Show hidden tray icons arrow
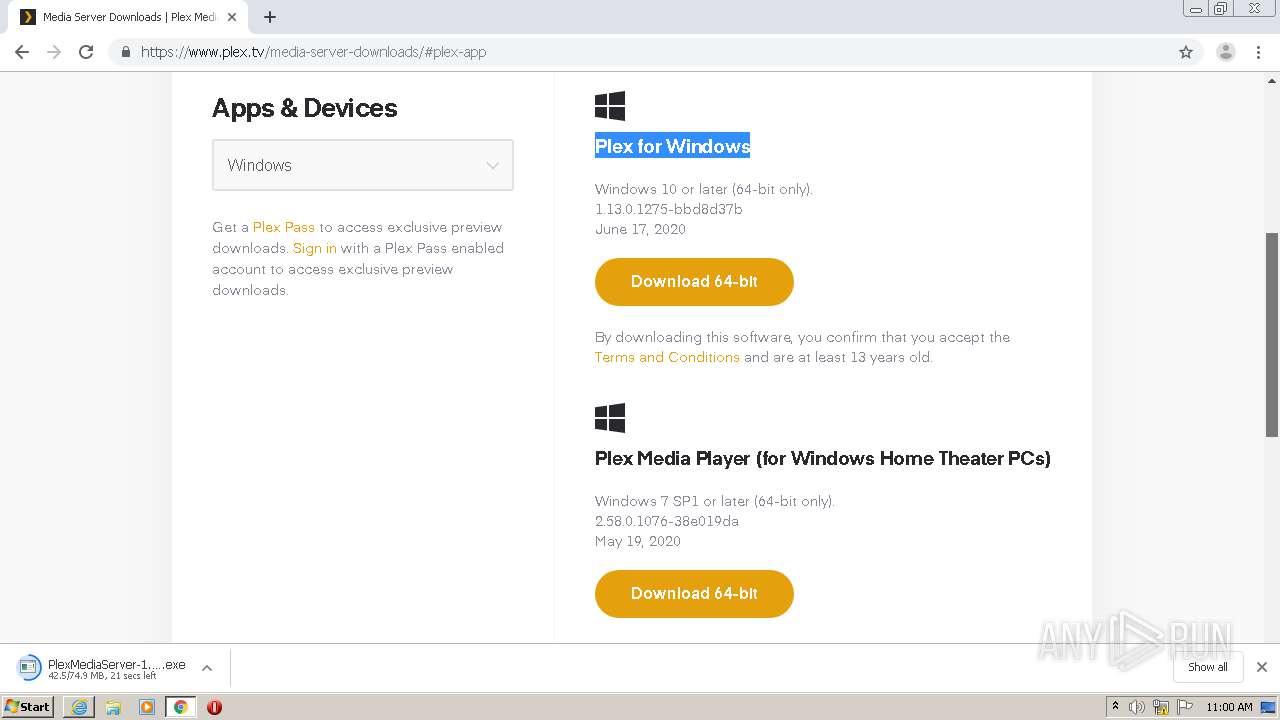Image resolution: width=1280 pixels, height=720 pixels. click(x=1115, y=707)
